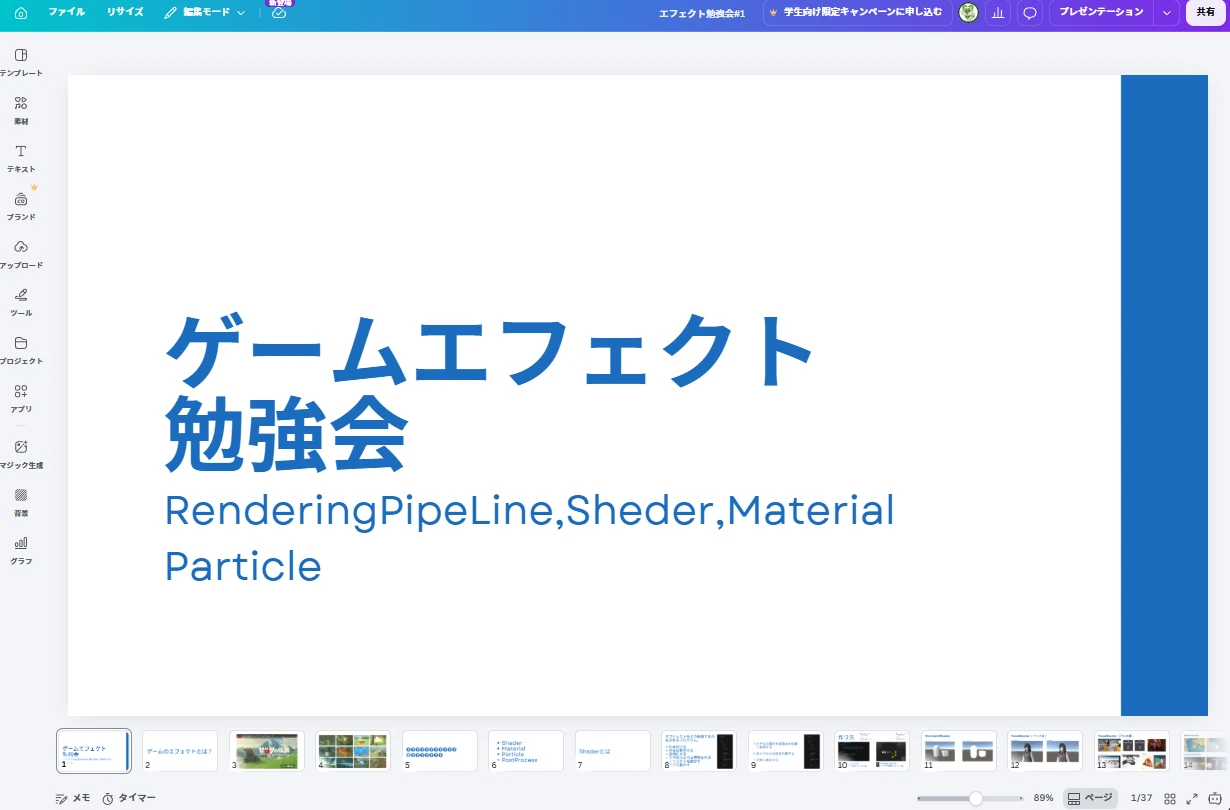Expand the 編集モード dropdown
This screenshot has height=810, width=1230.
point(205,12)
